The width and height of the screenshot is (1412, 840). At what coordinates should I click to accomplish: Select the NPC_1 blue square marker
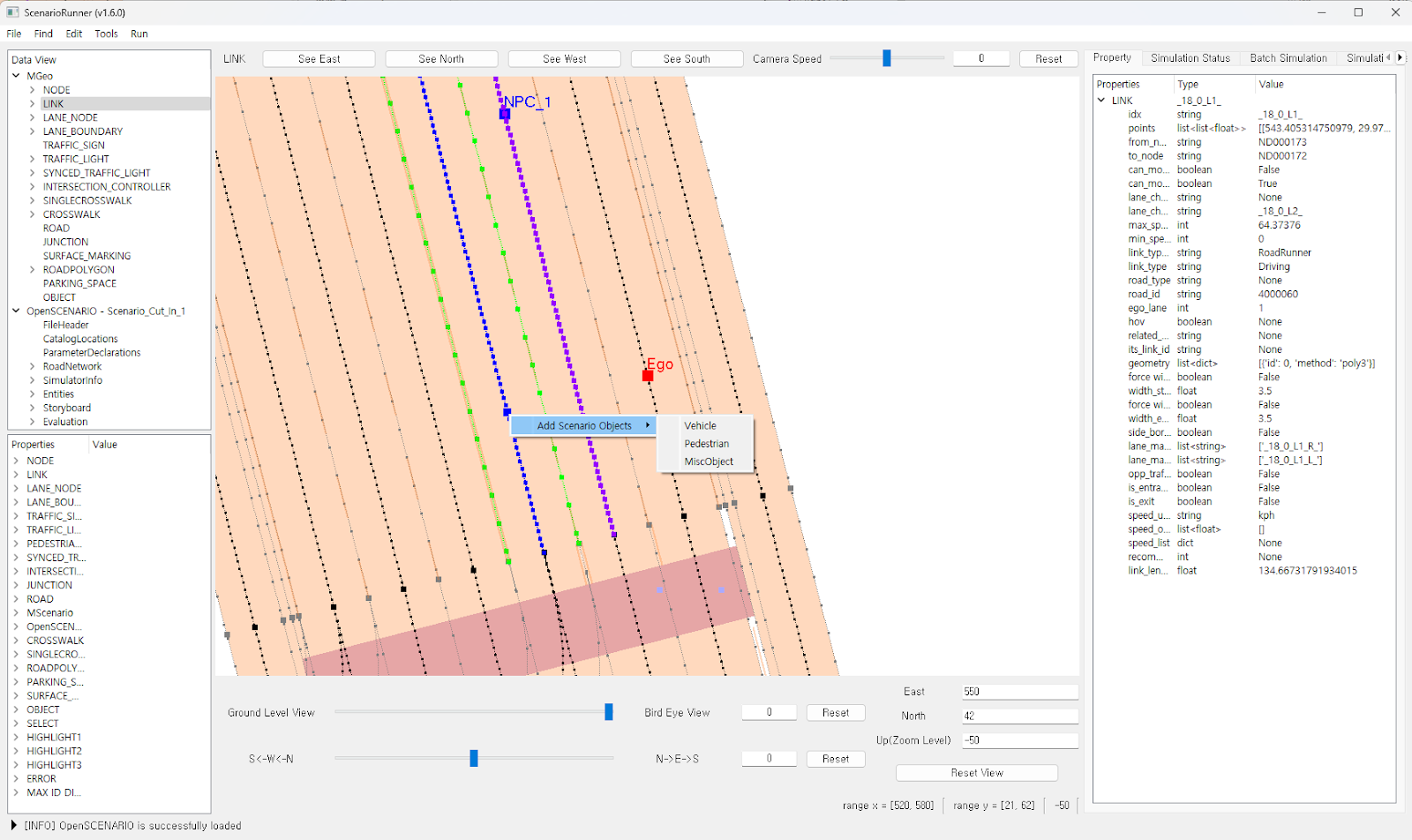tap(505, 114)
